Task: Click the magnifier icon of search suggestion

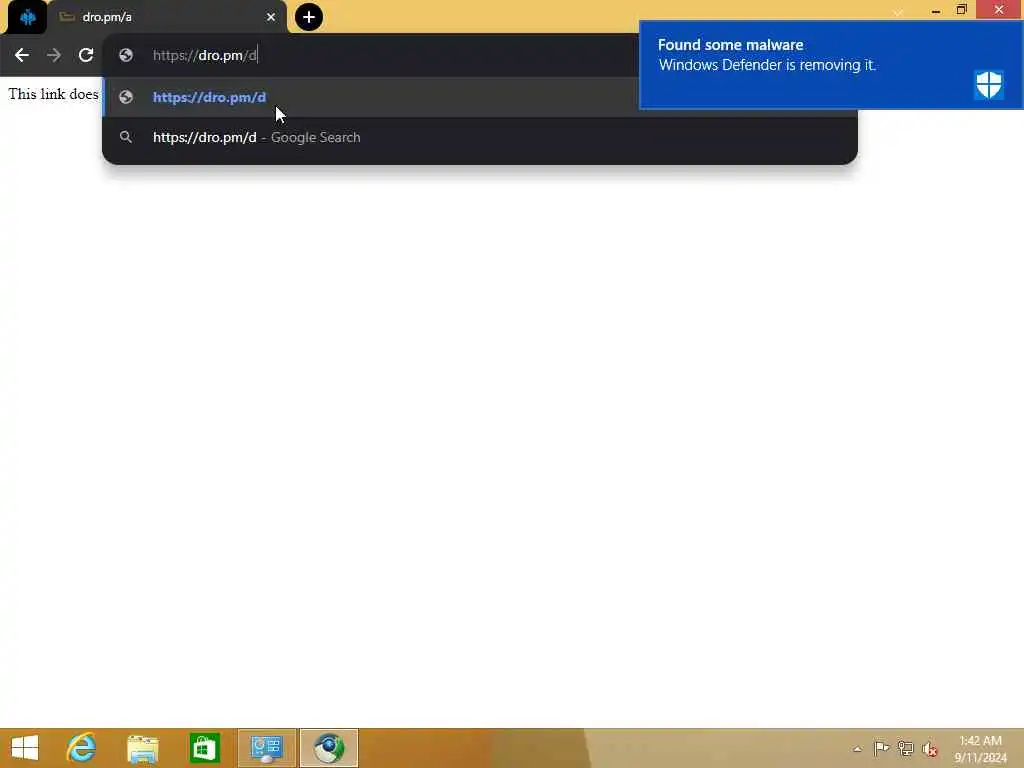Action: tap(126, 137)
